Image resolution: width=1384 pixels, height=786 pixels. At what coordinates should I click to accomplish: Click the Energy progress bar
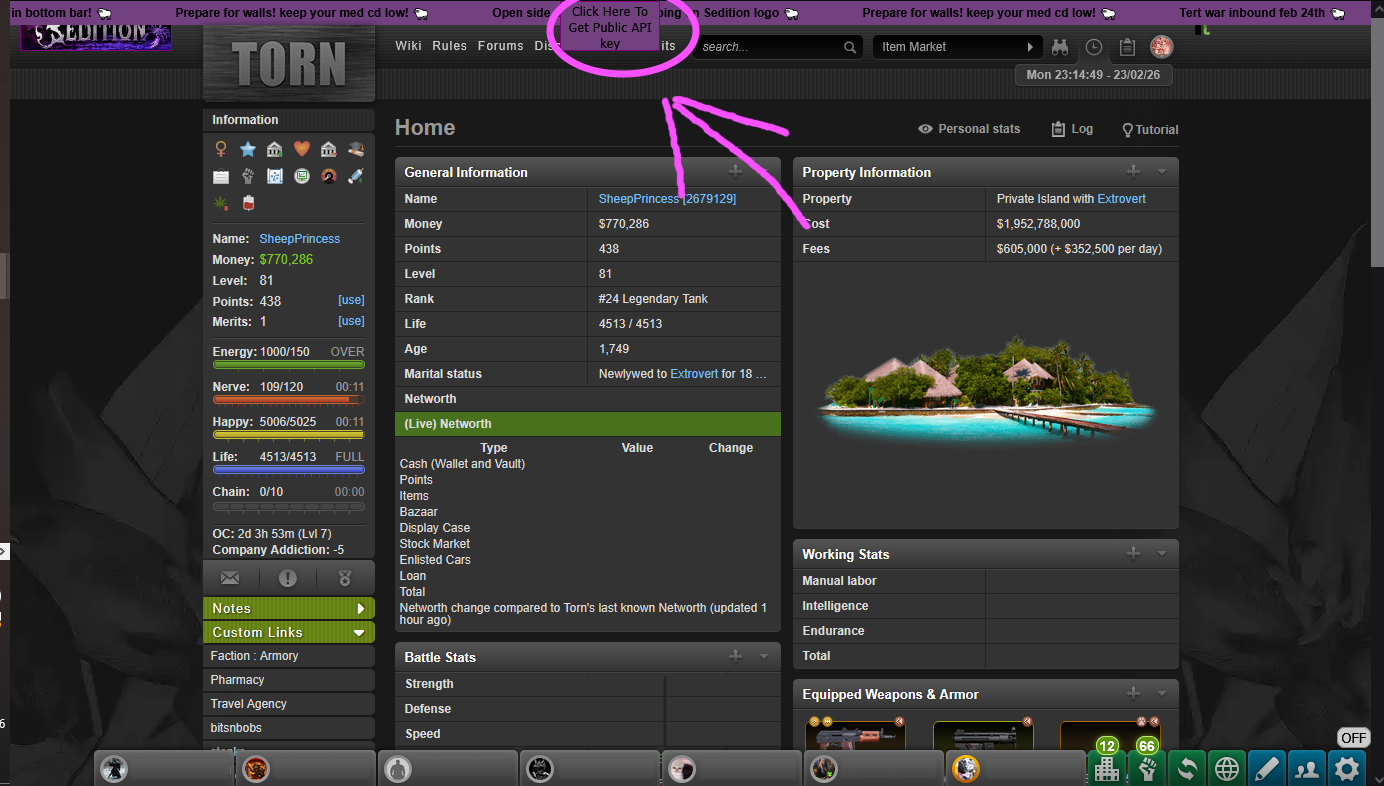pos(288,365)
